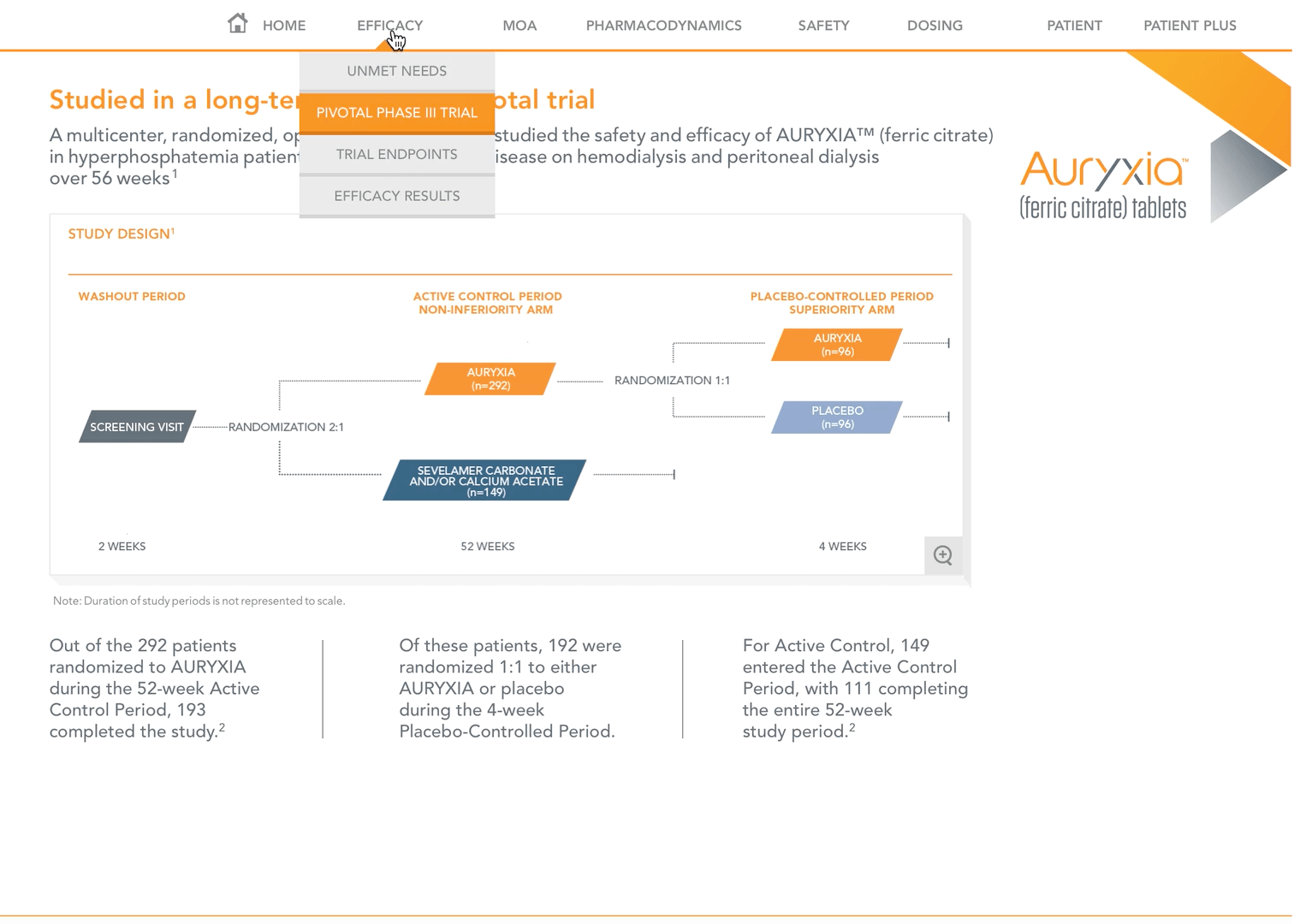
Task: Click the PLACEBO (n=96) box
Action: coord(837,418)
